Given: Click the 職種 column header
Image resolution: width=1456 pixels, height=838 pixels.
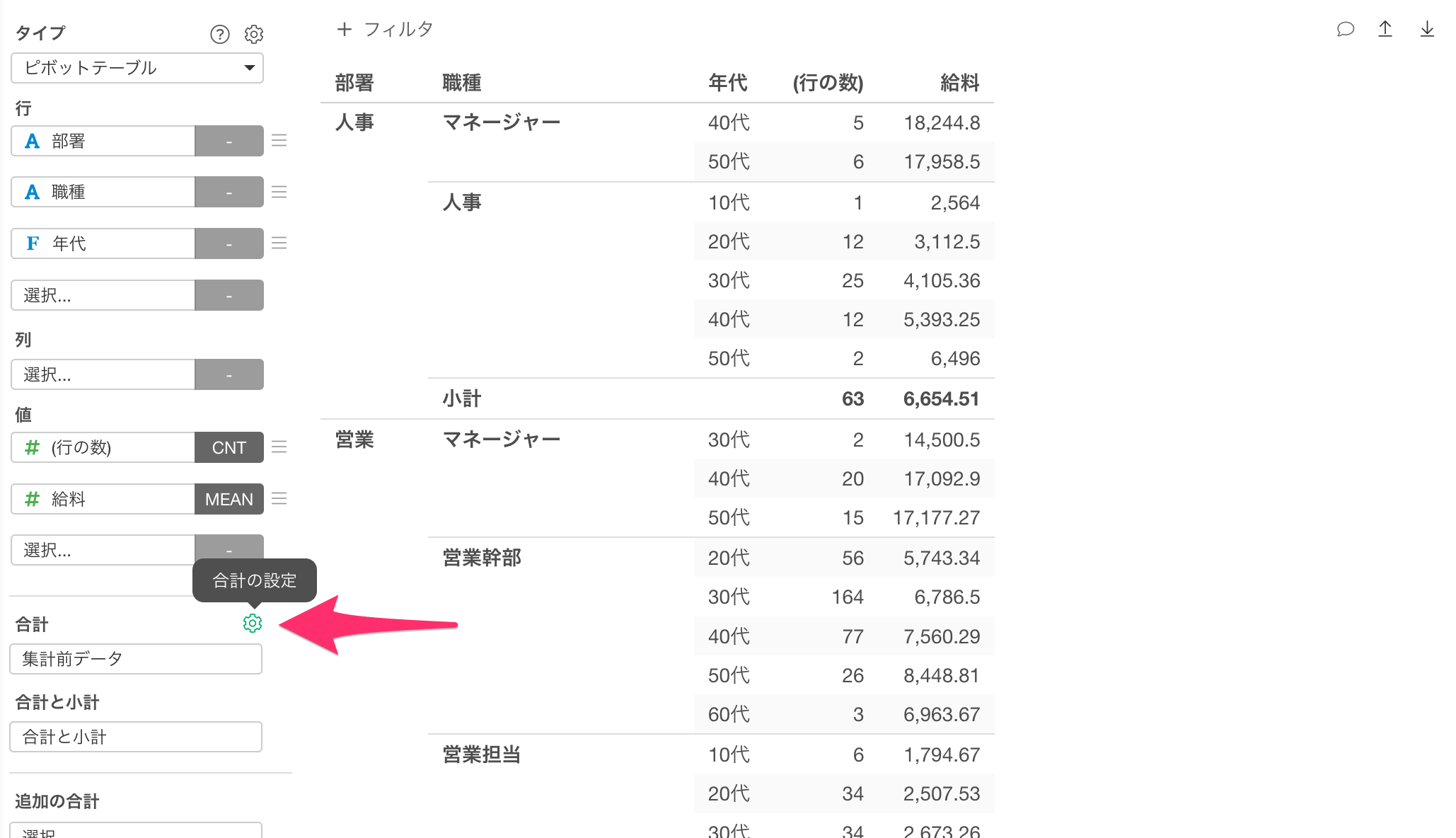Looking at the screenshot, I should point(462,83).
